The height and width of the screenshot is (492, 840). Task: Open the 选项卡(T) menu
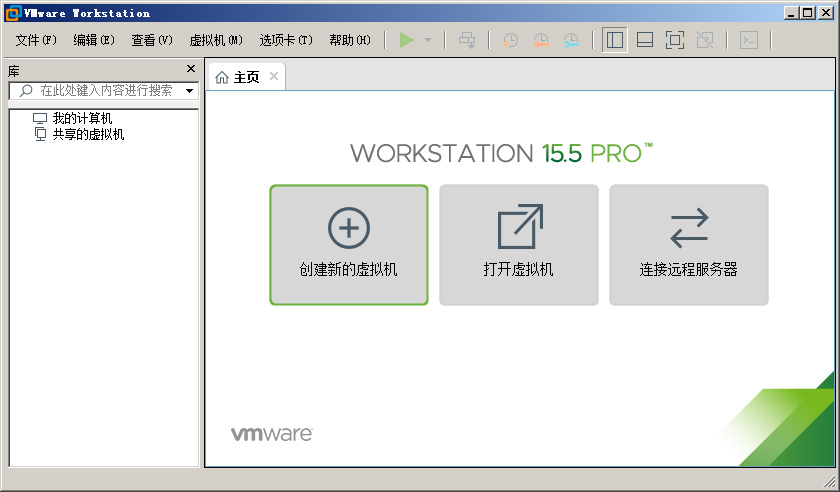pos(286,40)
